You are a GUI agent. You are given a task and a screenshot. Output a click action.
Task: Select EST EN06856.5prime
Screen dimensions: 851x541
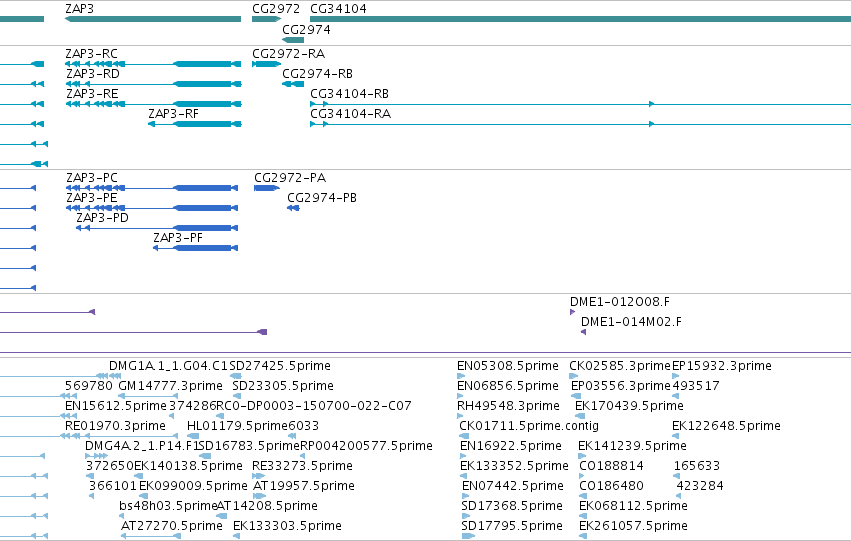pos(508,386)
